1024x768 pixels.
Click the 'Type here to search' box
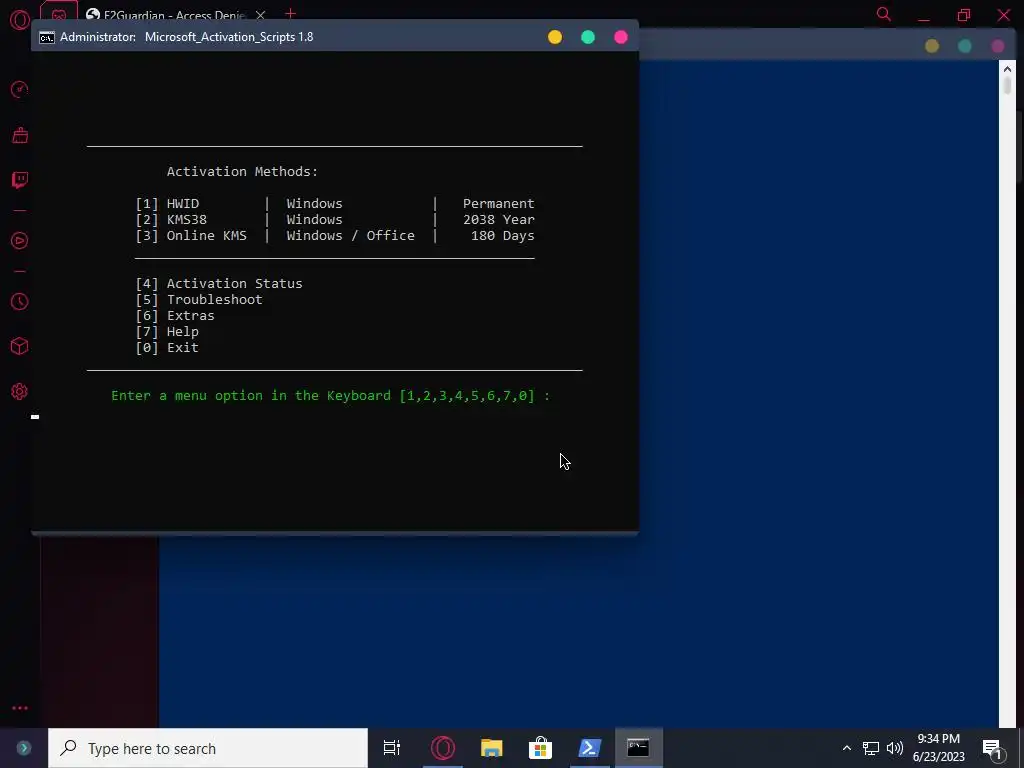[208, 748]
